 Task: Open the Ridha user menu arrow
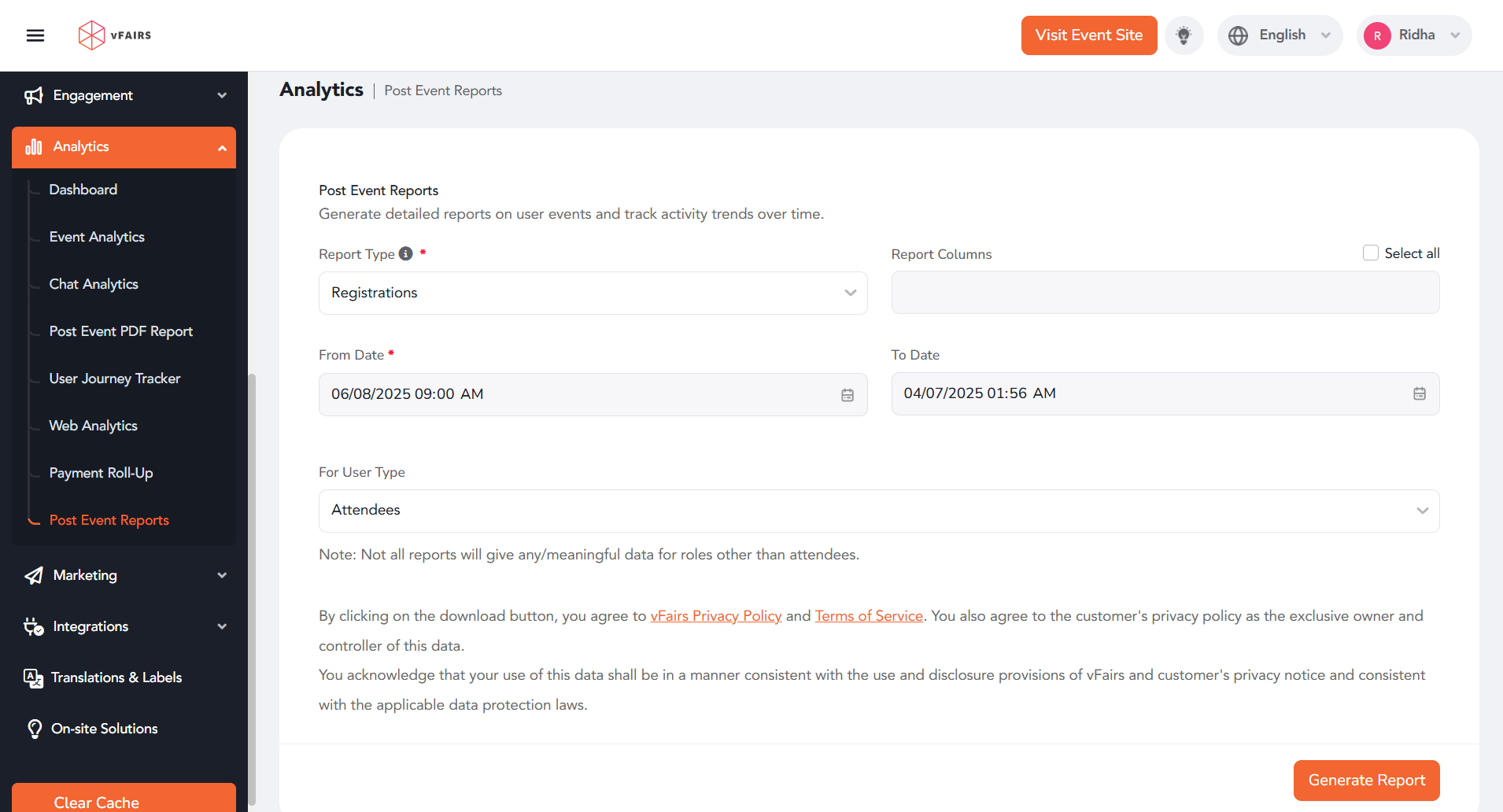coord(1456,35)
